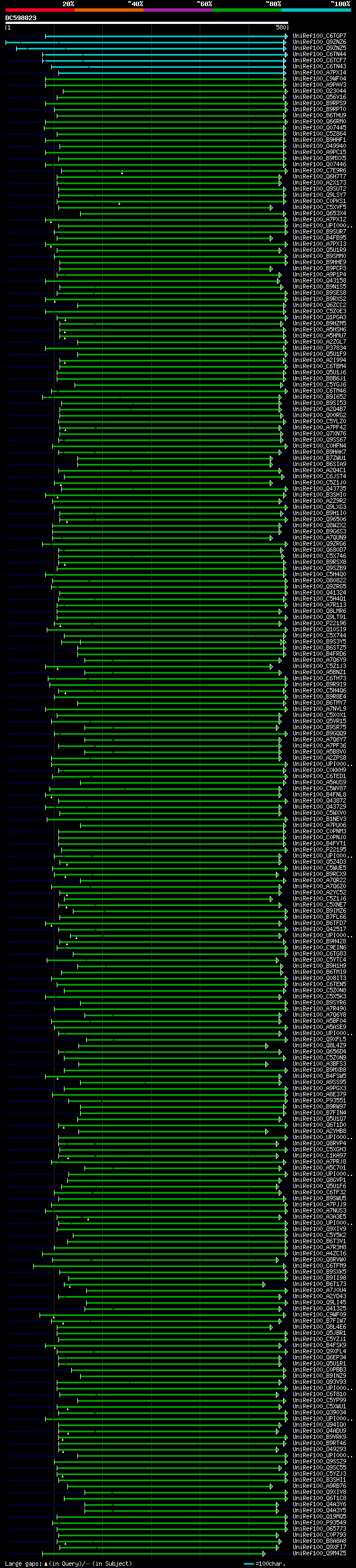Select label UniRef100_Q19MQ5
This screenshot has height=1568, width=356.
319,1516
